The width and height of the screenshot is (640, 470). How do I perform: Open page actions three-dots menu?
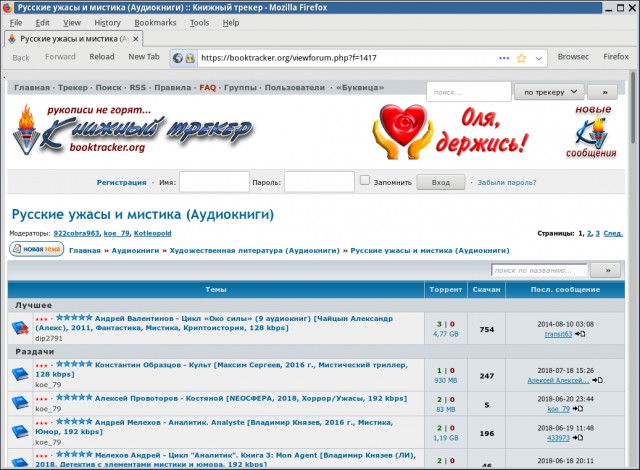tap(504, 58)
